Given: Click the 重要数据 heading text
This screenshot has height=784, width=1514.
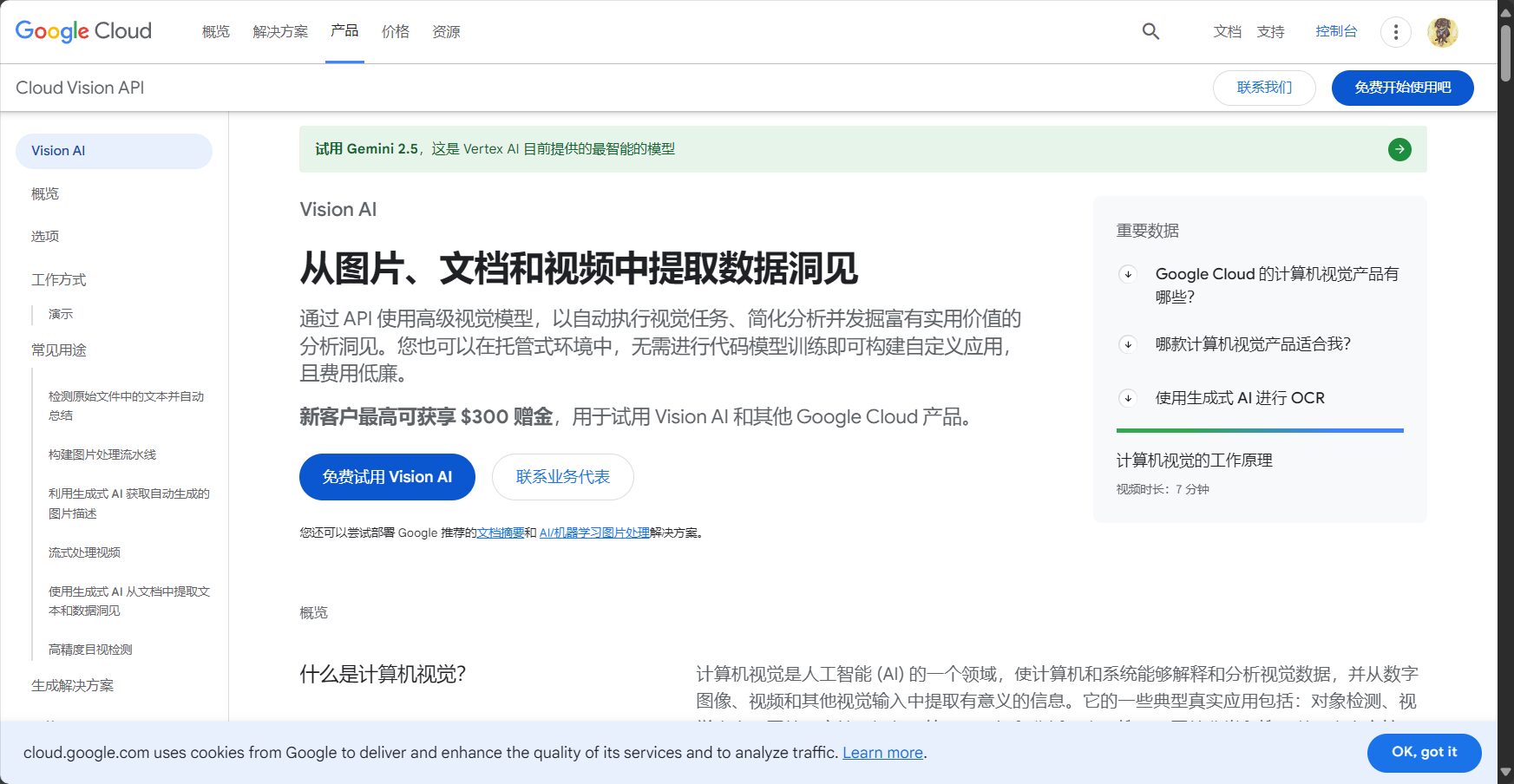Looking at the screenshot, I should [x=1148, y=231].
